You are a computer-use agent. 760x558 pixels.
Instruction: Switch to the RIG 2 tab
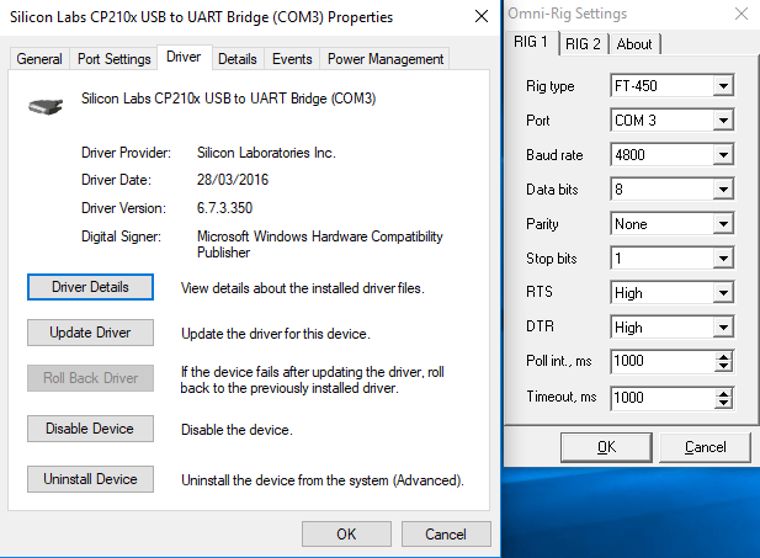tap(583, 44)
